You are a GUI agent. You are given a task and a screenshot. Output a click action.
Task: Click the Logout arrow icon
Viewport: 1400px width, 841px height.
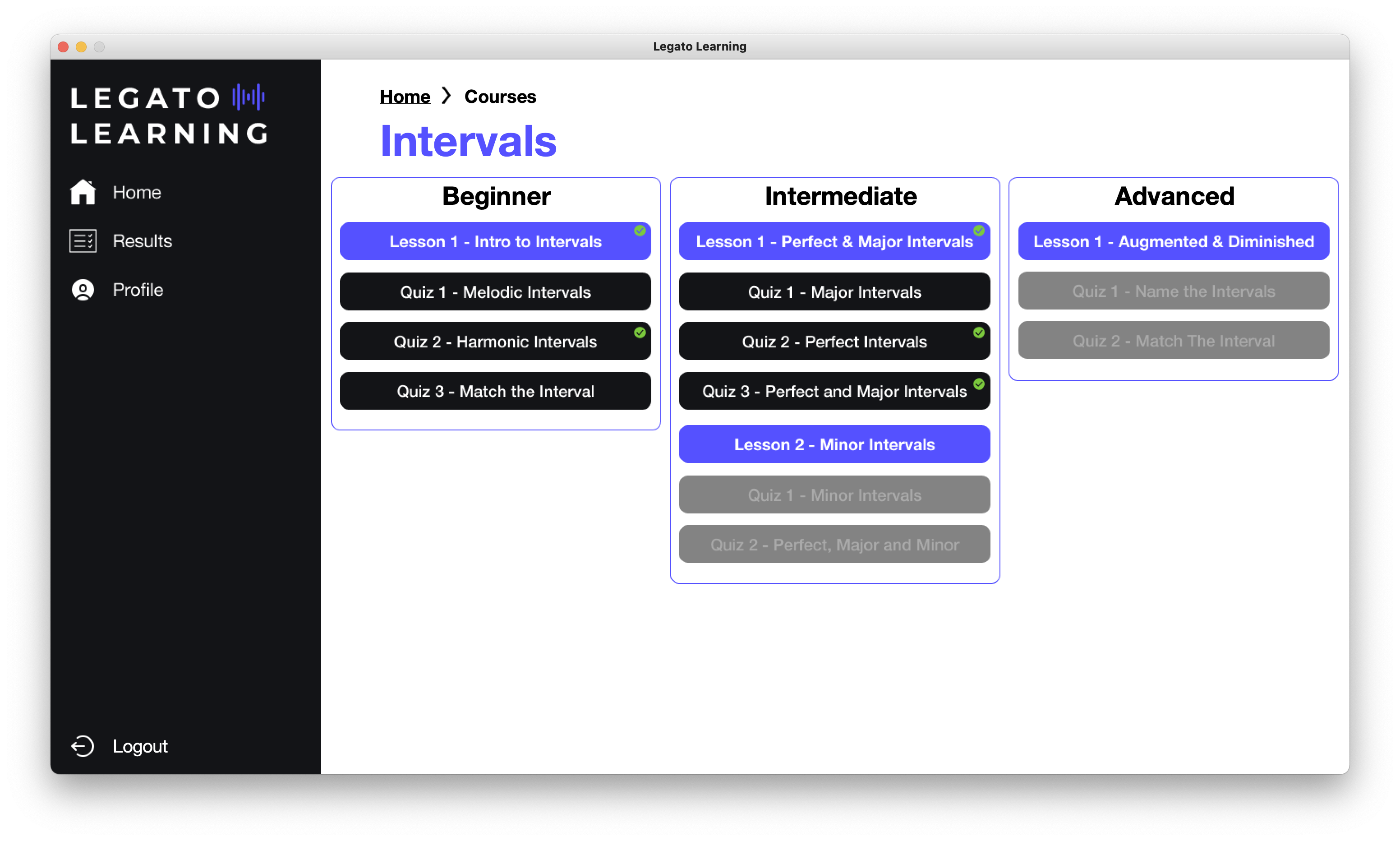coord(83,746)
